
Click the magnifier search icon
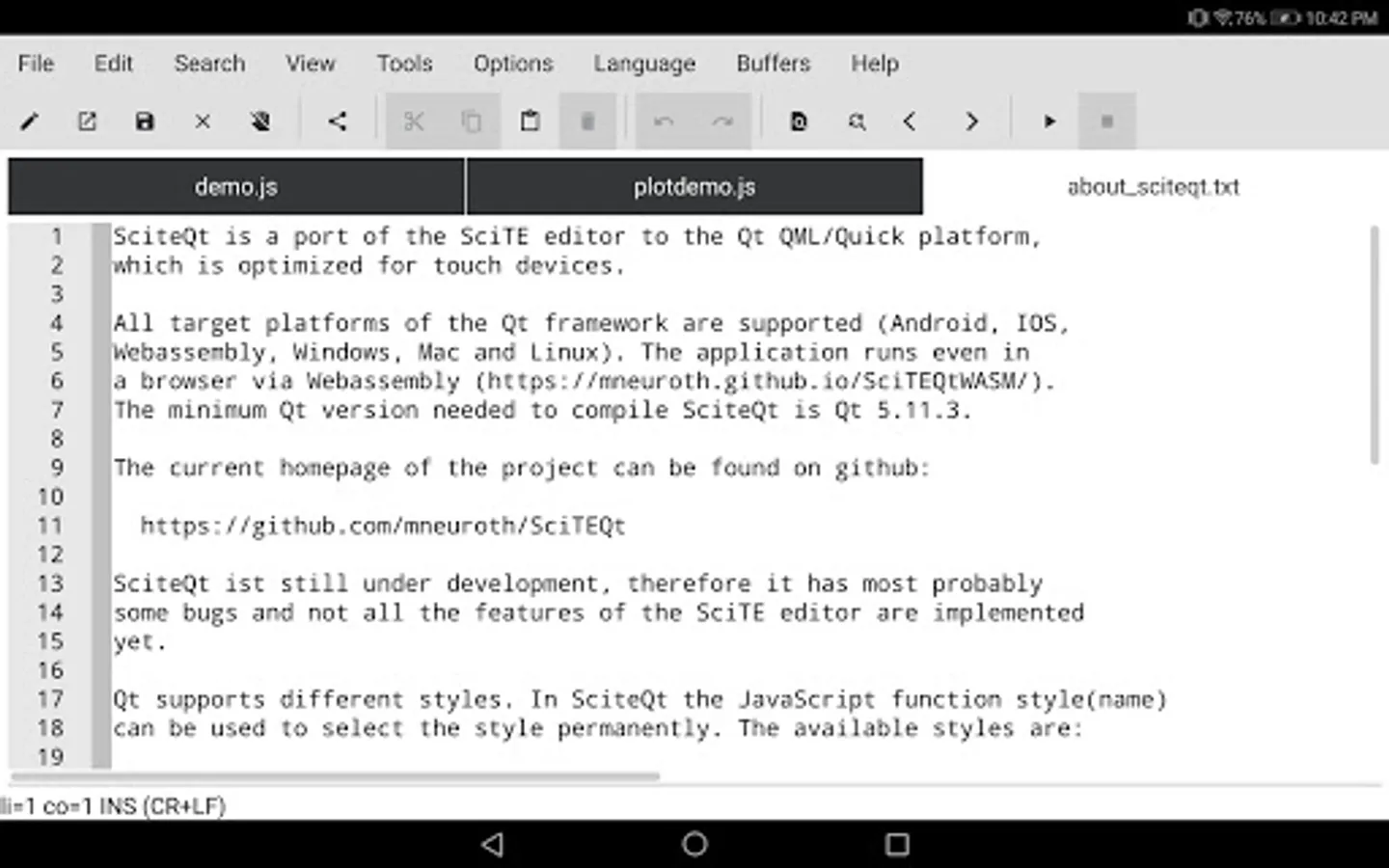857,122
